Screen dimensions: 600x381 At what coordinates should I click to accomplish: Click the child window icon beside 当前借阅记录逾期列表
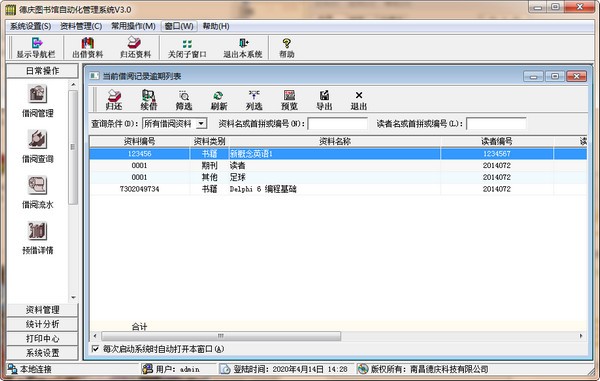pyautogui.click(x=95, y=76)
